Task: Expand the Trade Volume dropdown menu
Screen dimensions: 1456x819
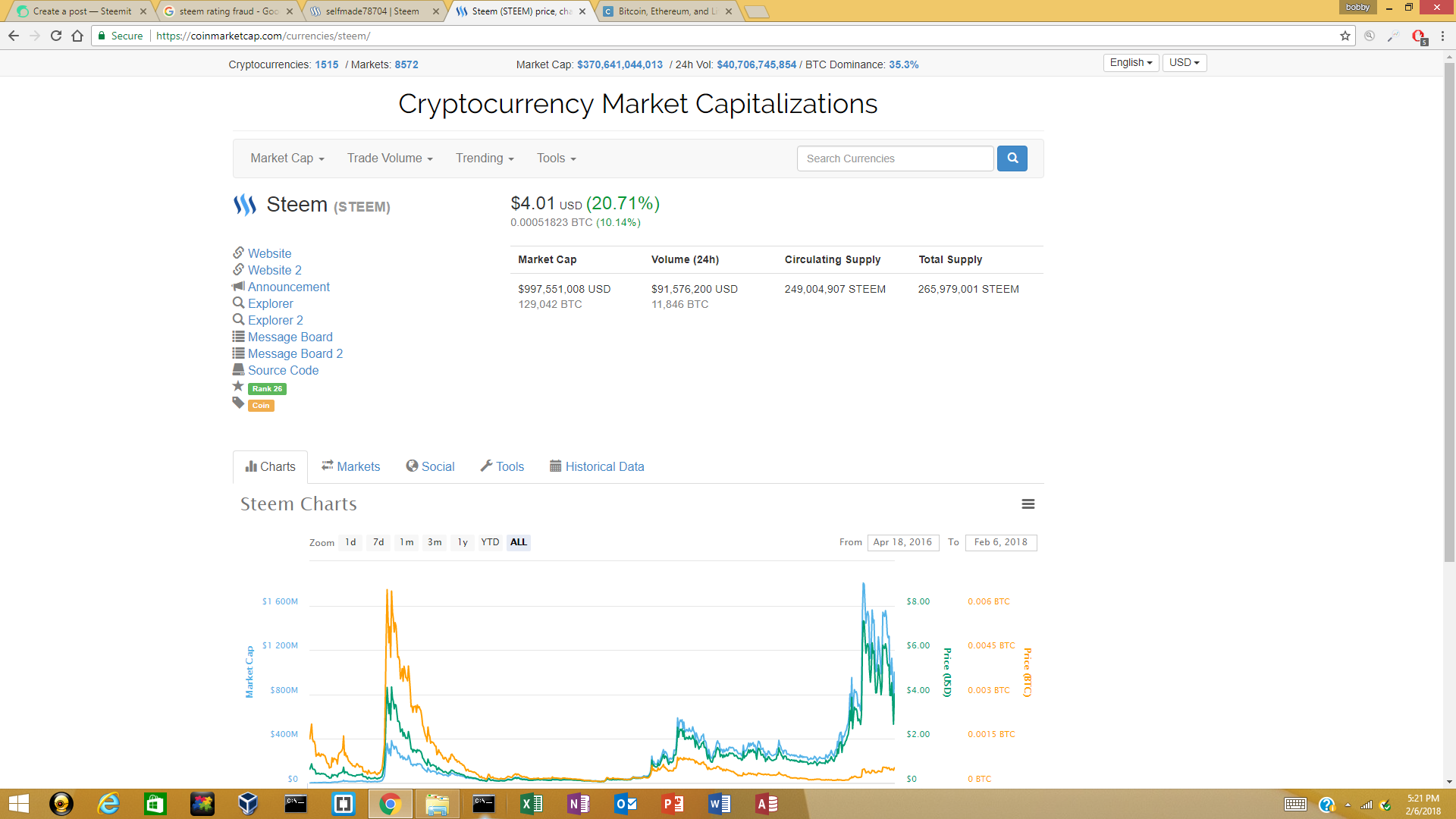Action: (x=390, y=158)
